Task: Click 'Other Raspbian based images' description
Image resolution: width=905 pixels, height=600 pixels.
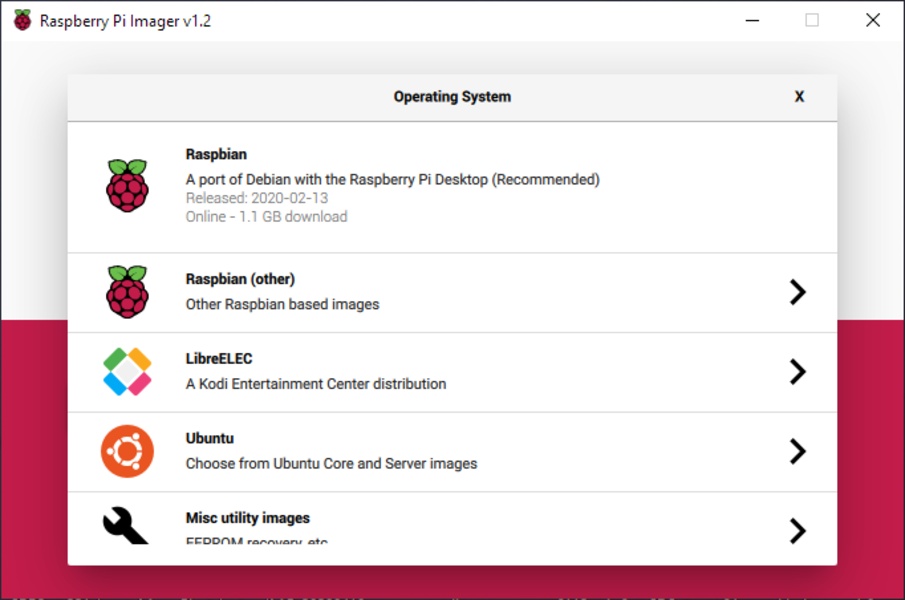Action: tap(282, 304)
